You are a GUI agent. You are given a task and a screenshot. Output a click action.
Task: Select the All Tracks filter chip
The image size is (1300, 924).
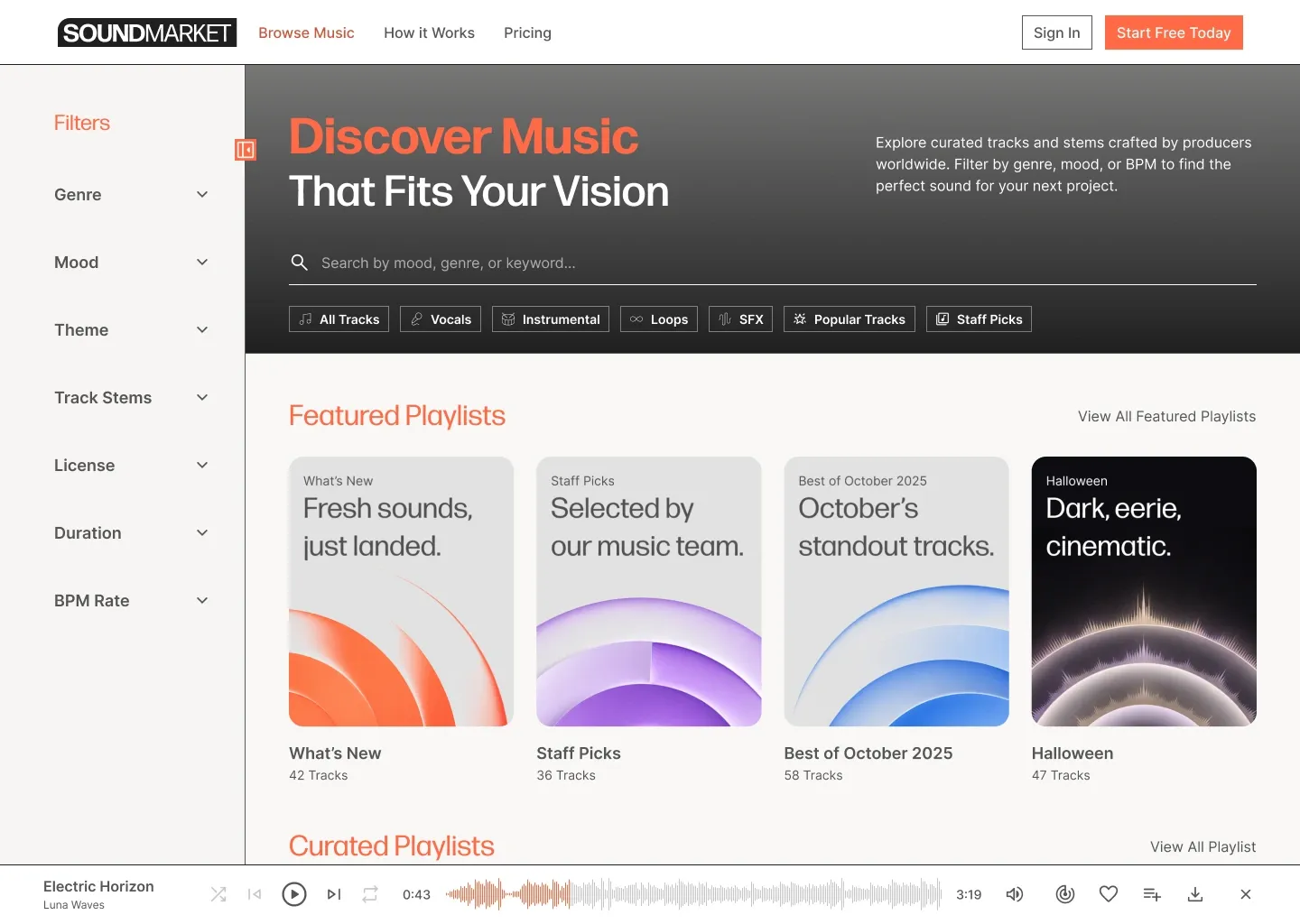(339, 319)
